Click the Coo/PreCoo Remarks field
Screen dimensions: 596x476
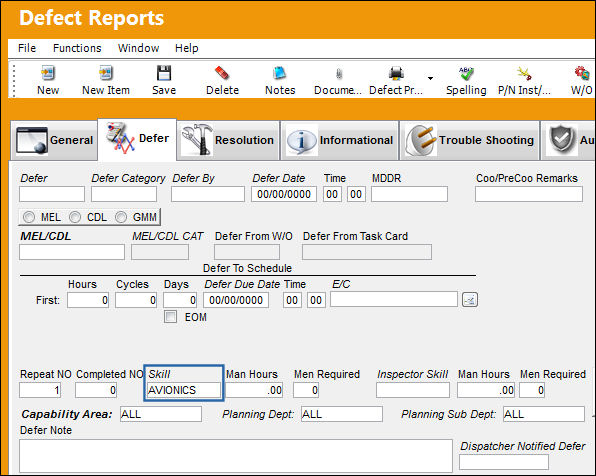point(529,194)
